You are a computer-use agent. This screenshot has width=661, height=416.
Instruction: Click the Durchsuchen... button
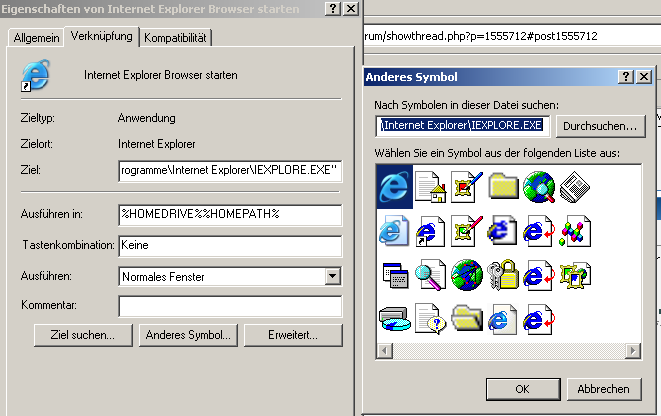[600, 126]
